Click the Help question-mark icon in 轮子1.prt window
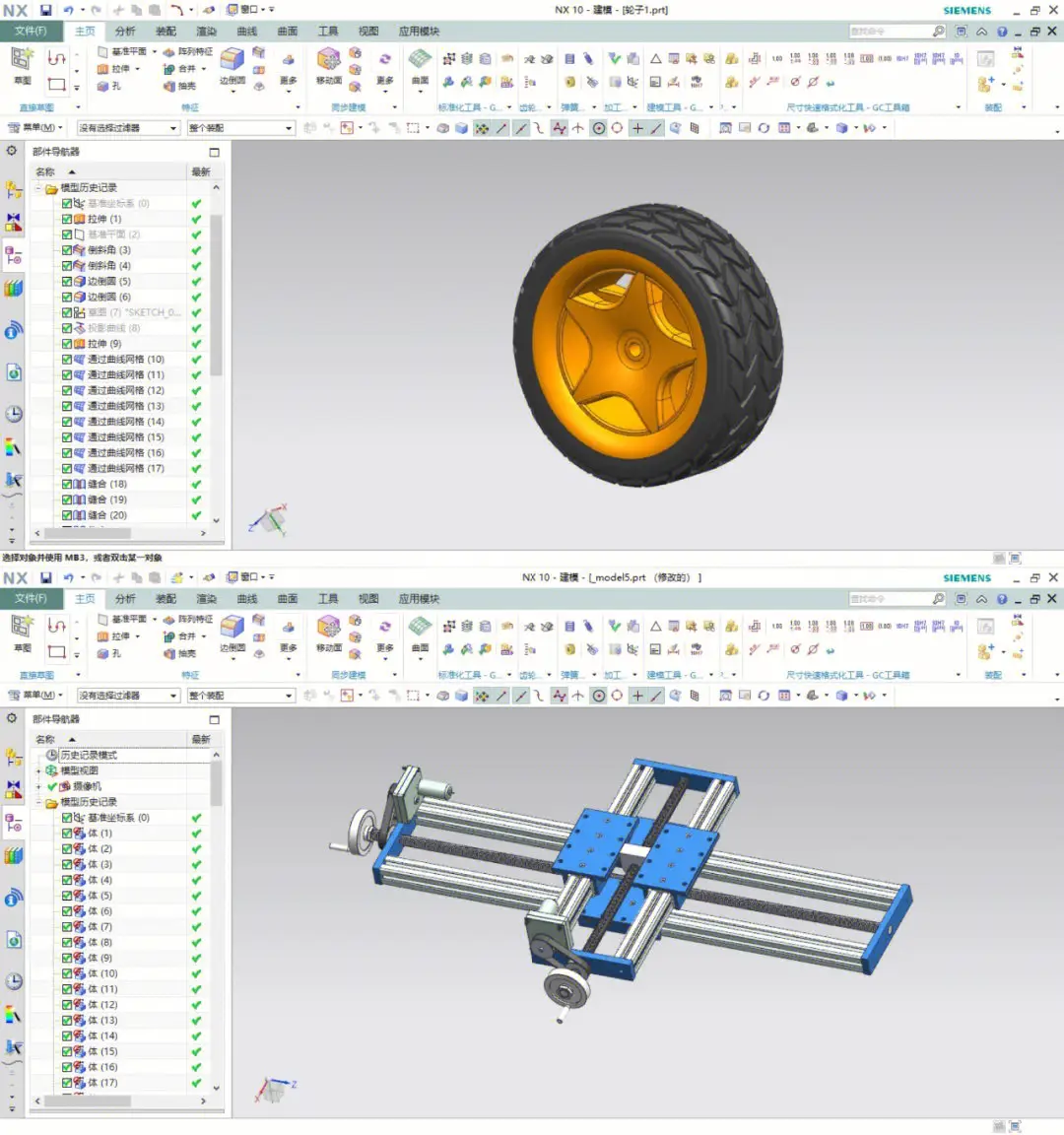The height and width of the screenshot is (1135, 1064). click(x=1002, y=32)
